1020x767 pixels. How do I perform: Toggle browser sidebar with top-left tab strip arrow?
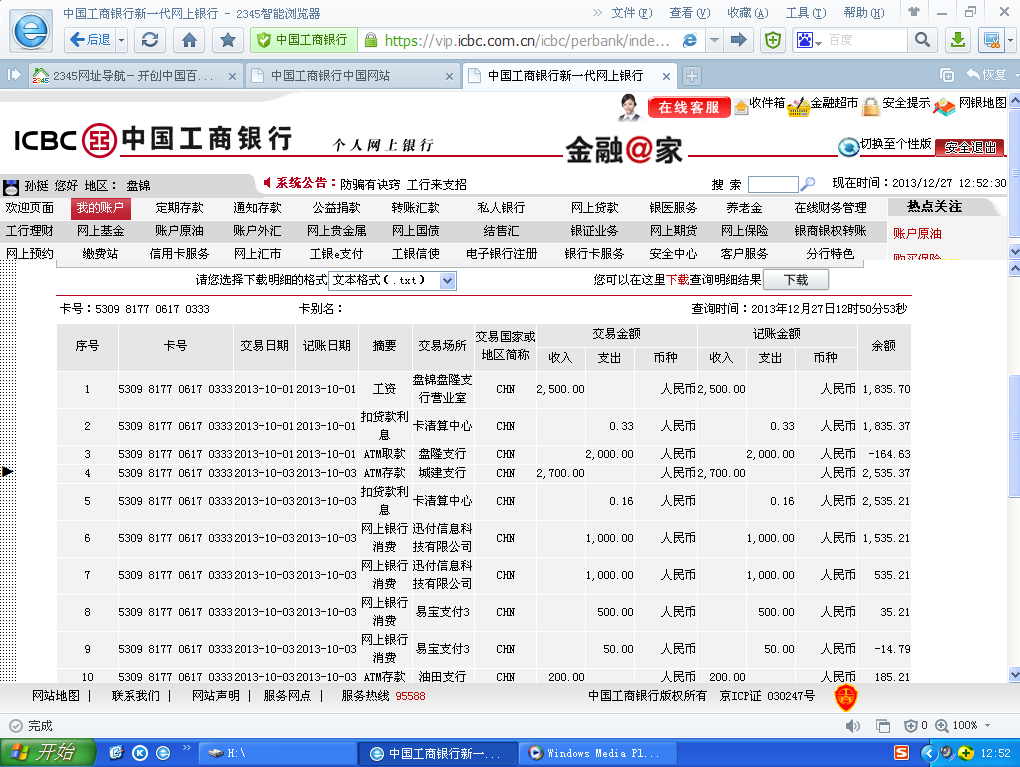pos(15,75)
